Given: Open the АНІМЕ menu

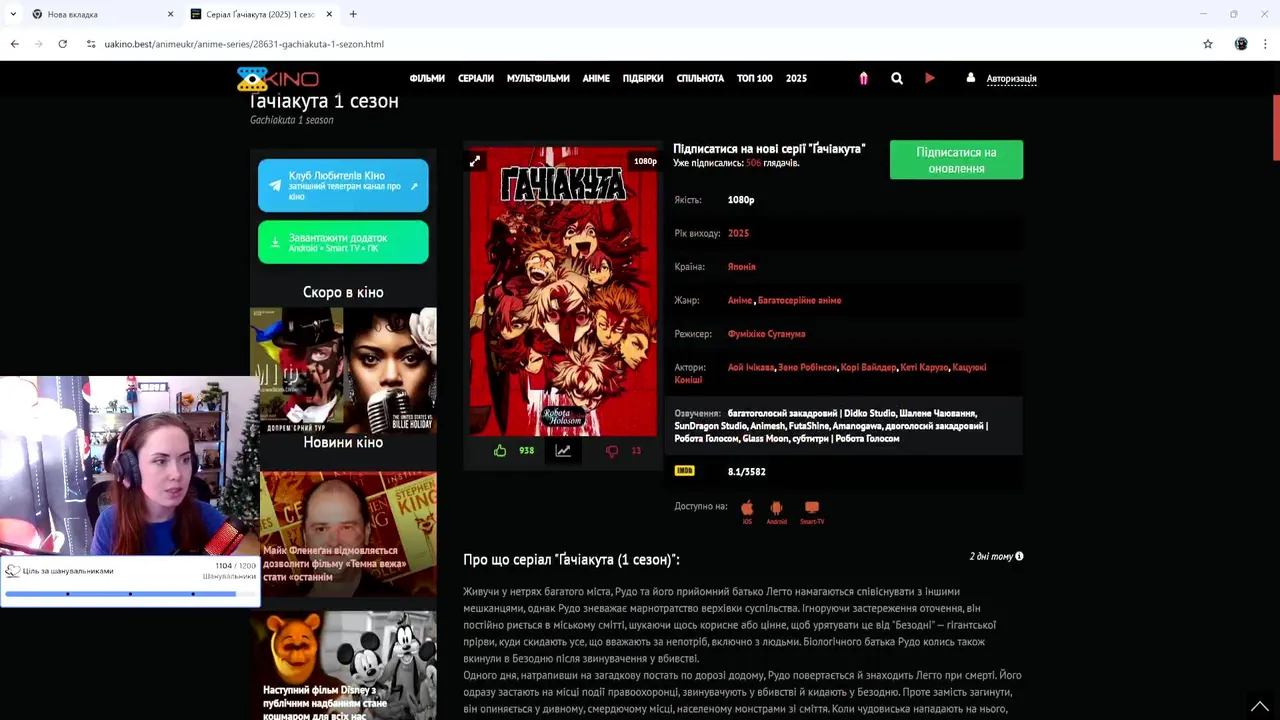Looking at the screenshot, I should coord(596,78).
